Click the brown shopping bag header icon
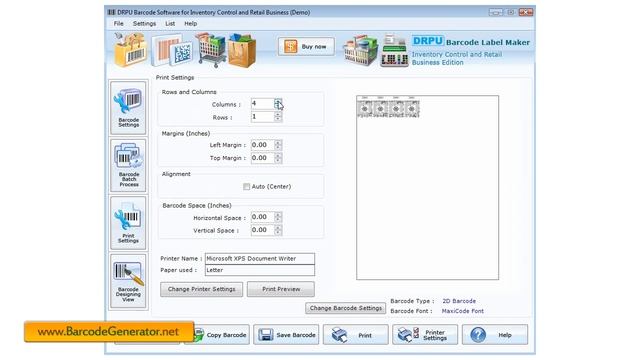 [x=242, y=51]
